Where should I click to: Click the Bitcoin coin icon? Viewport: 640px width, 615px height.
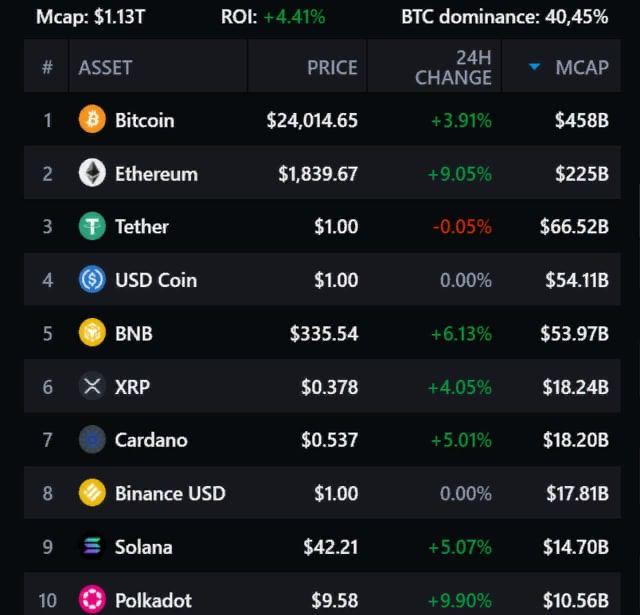[92, 120]
